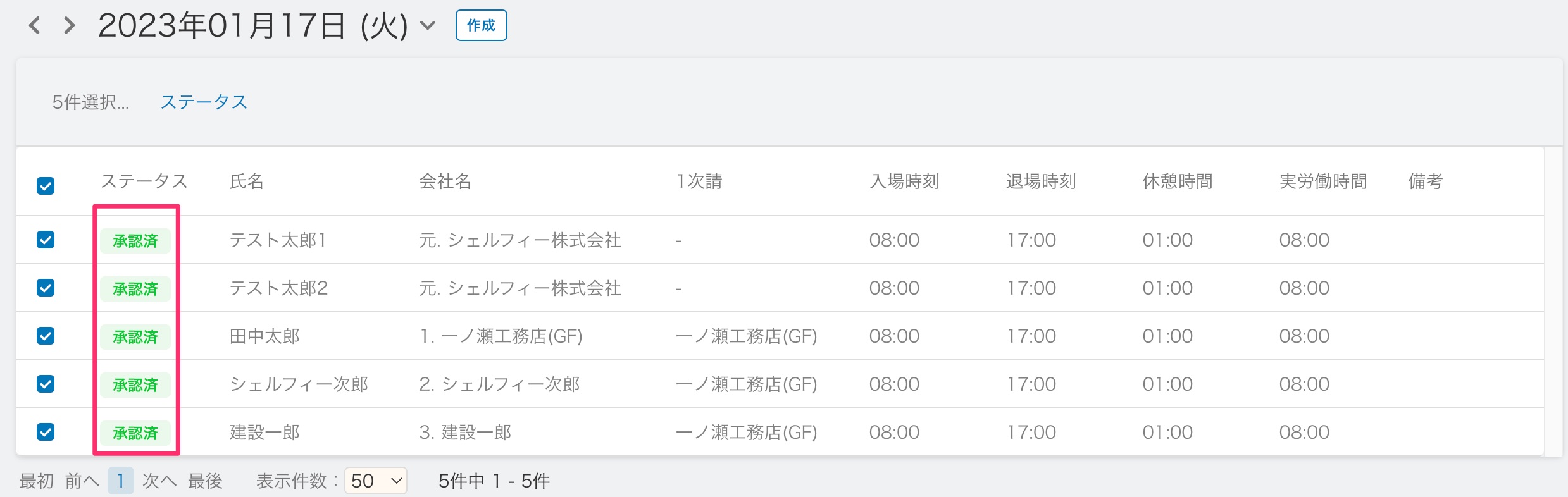Open the ステータス bulk action link
This screenshot has height=497, width=1568.
[x=203, y=102]
